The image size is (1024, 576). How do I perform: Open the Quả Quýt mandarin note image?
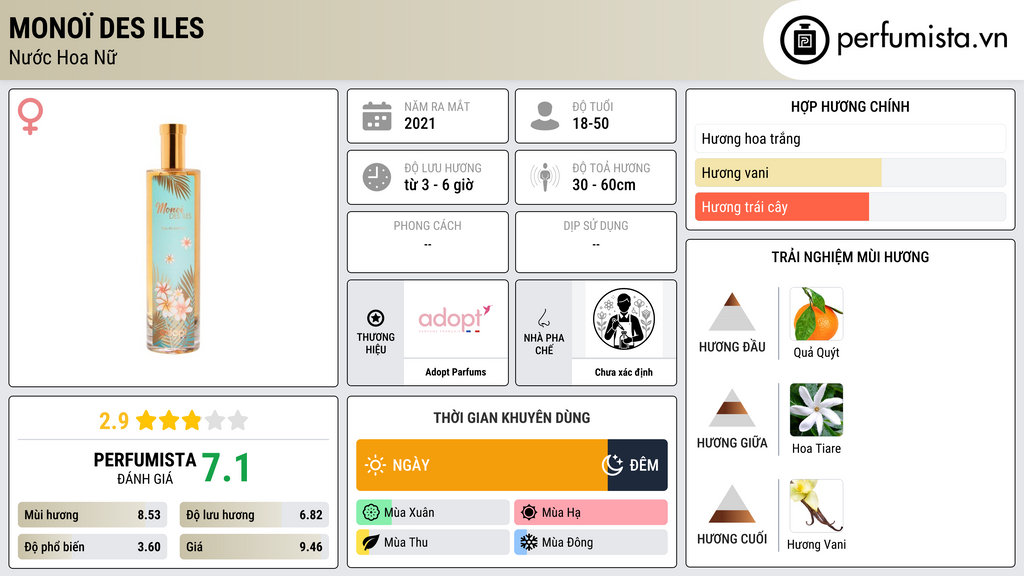coord(816,314)
